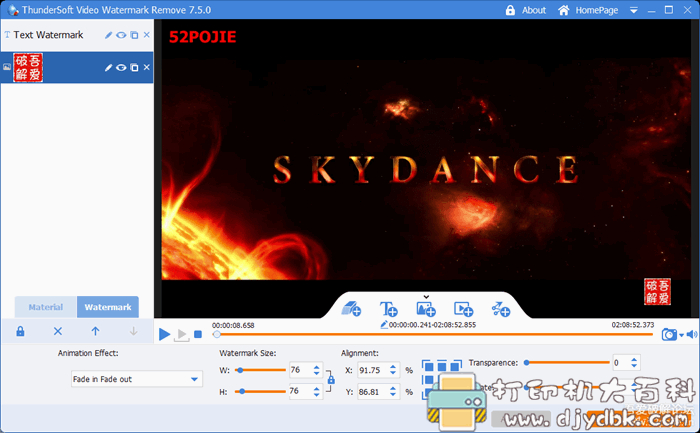
Task: Add a watermark removal eraser area
Action: pyautogui.click(x=351, y=308)
